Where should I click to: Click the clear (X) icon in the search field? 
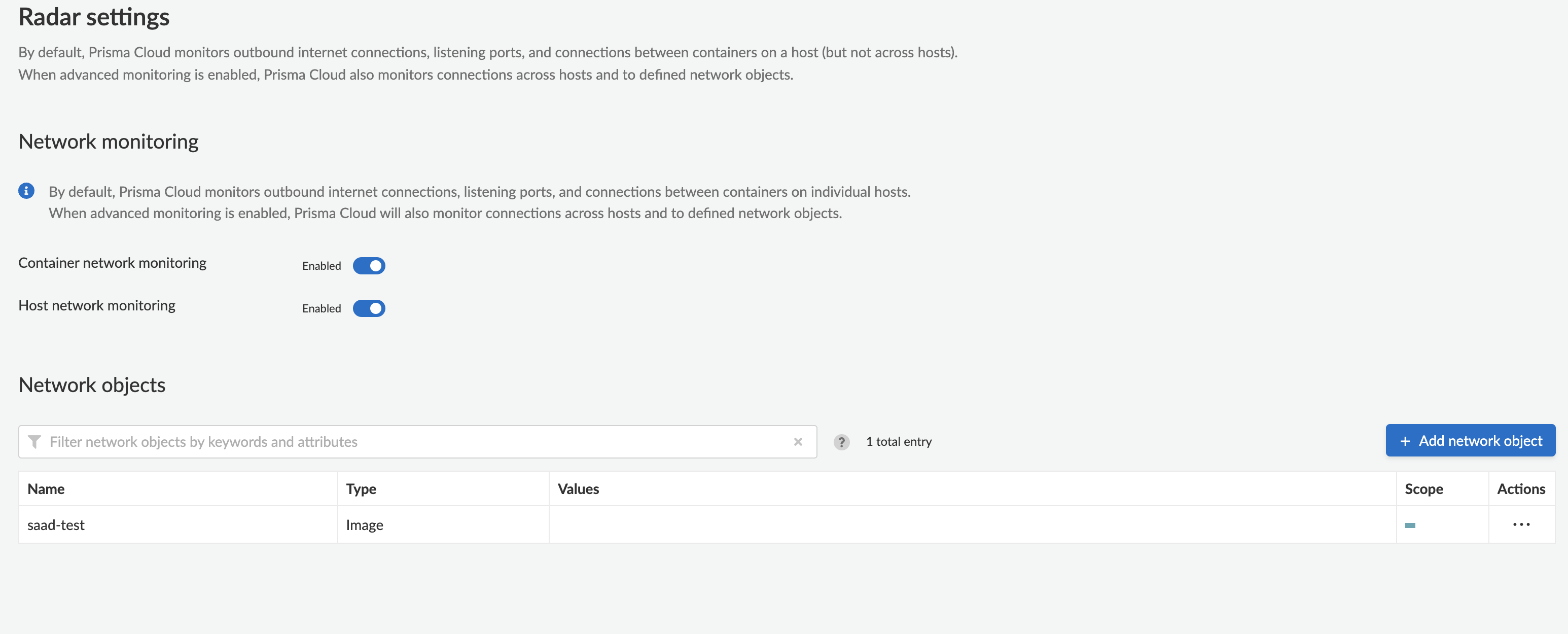click(798, 440)
